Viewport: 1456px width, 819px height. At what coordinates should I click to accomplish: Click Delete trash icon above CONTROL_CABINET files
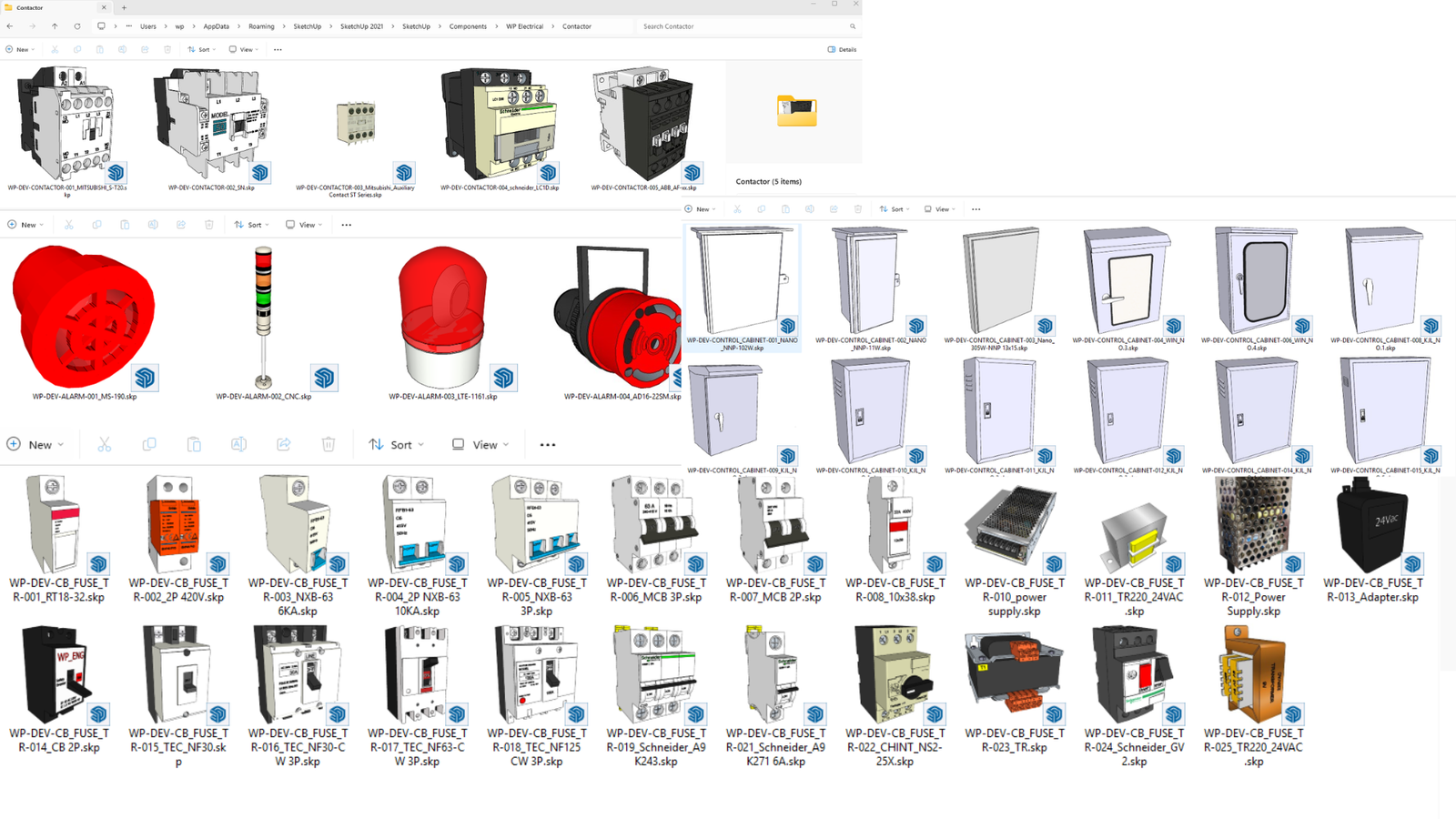click(x=857, y=209)
